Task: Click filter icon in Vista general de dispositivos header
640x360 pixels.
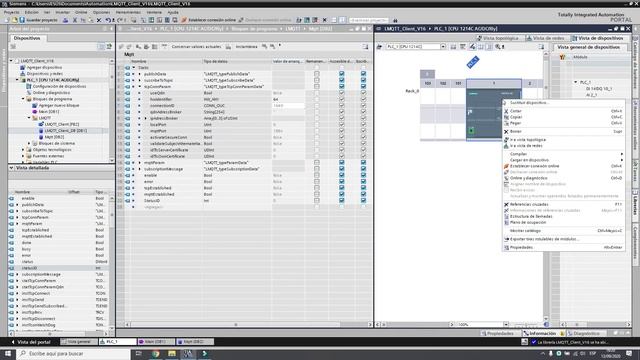Action: (562, 57)
